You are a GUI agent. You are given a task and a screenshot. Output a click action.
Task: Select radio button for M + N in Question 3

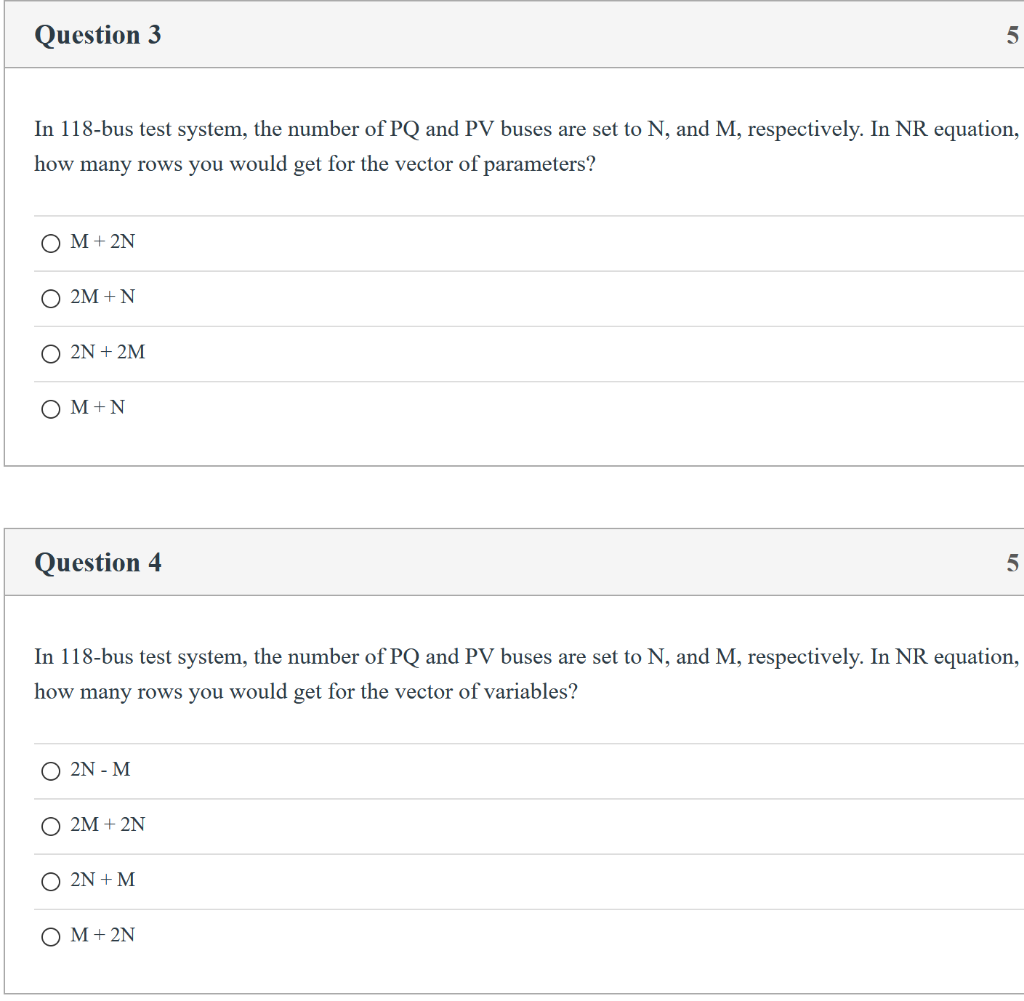coord(50,408)
